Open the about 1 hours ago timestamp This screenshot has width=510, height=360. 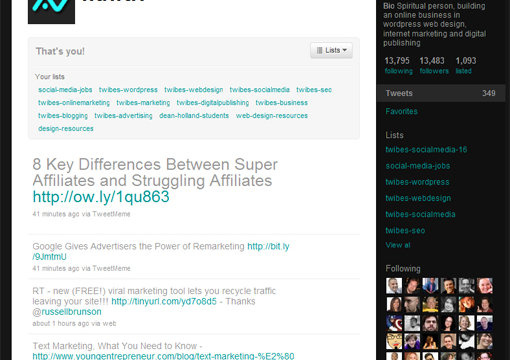61,323
